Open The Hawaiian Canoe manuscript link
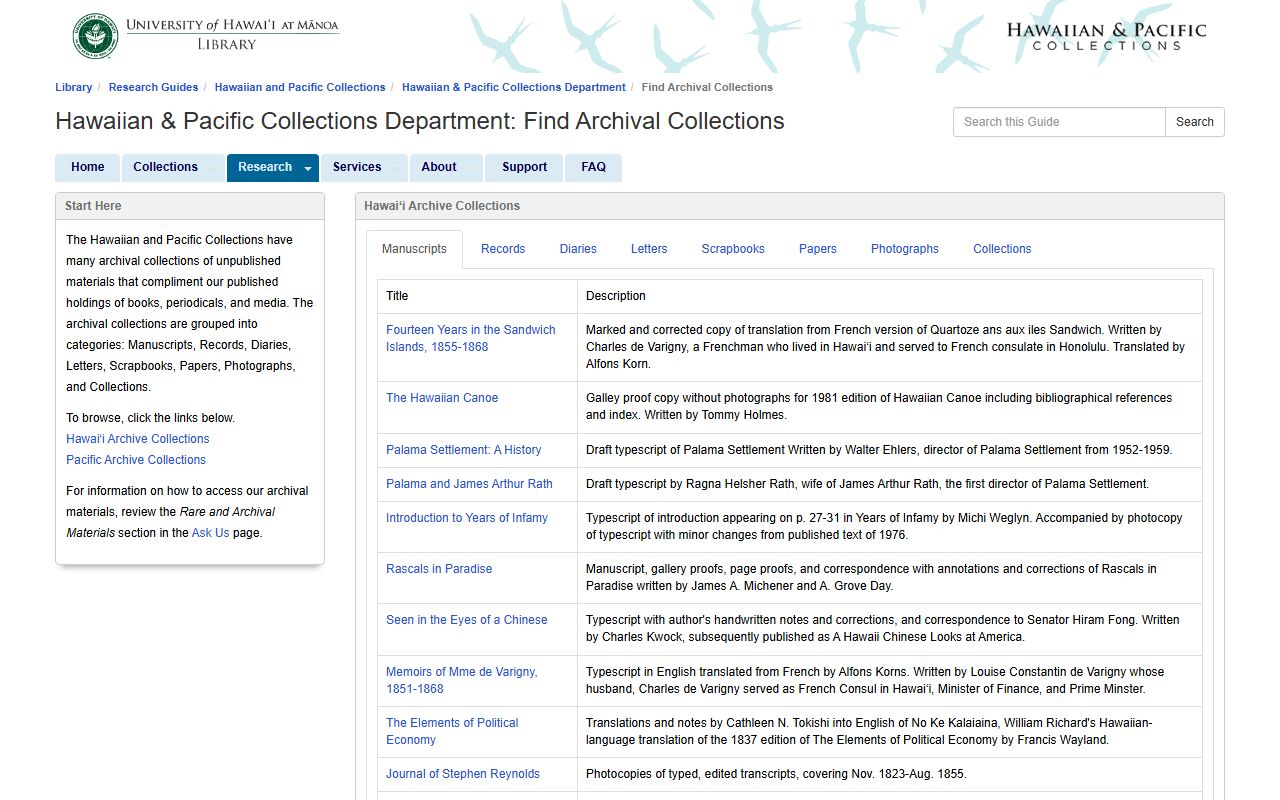1280x800 pixels. (442, 398)
